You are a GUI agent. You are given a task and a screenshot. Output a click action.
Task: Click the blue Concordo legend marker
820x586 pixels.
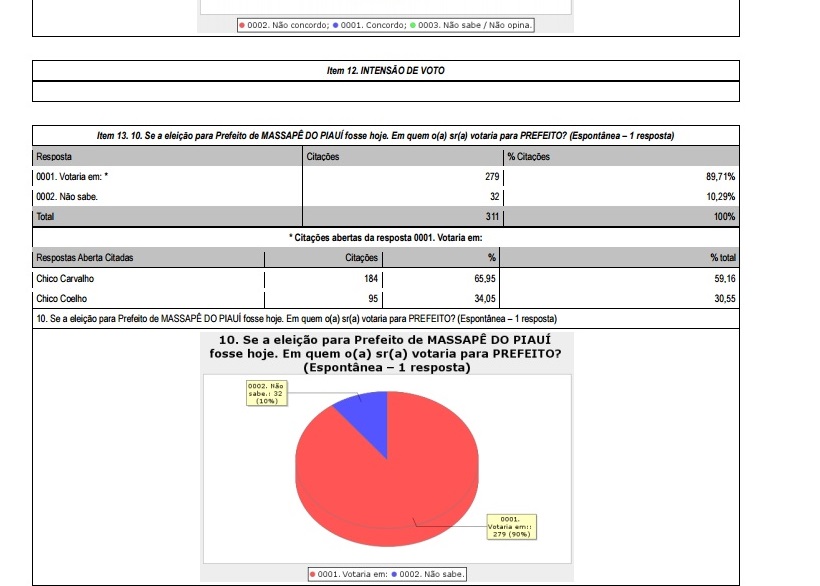pos(335,25)
